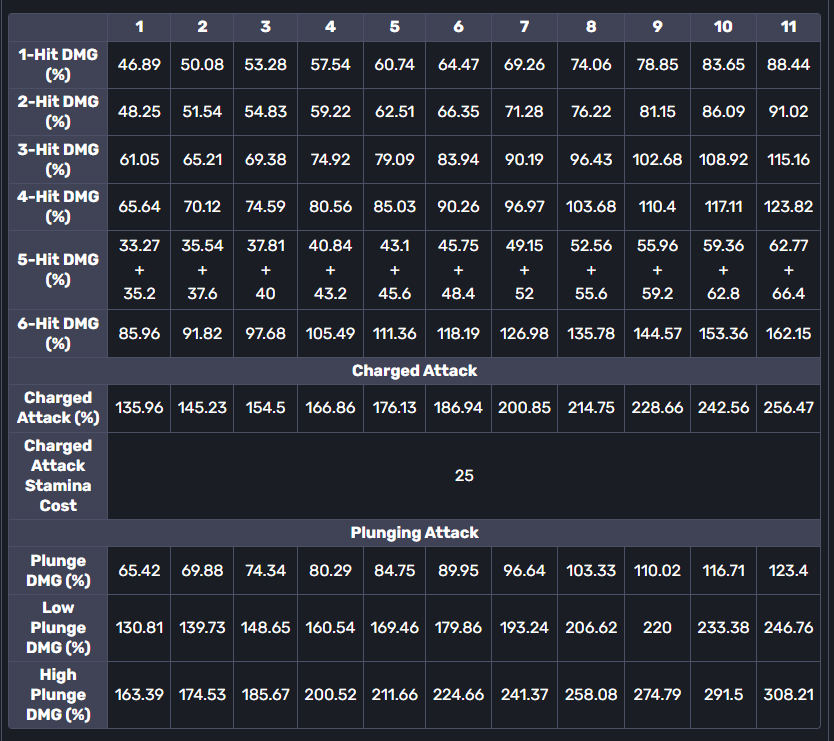Click the Charged Attack value 186.94
Screen dimensions: 834x741
[x=458, y=407]
